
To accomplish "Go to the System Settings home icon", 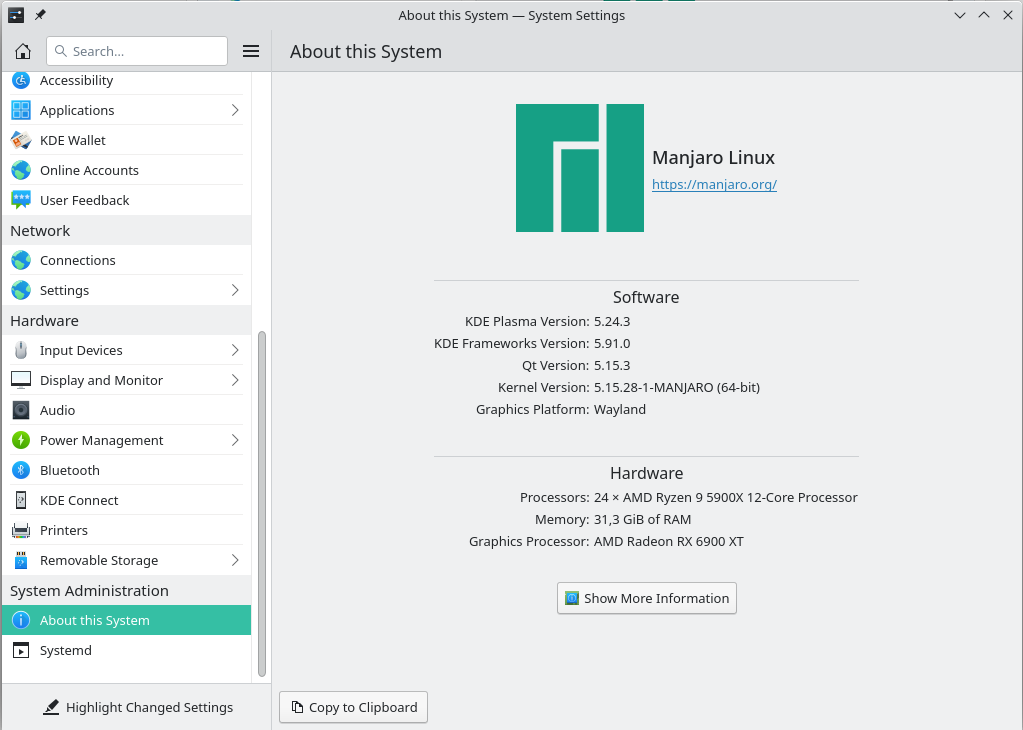I will click(23, 51).
